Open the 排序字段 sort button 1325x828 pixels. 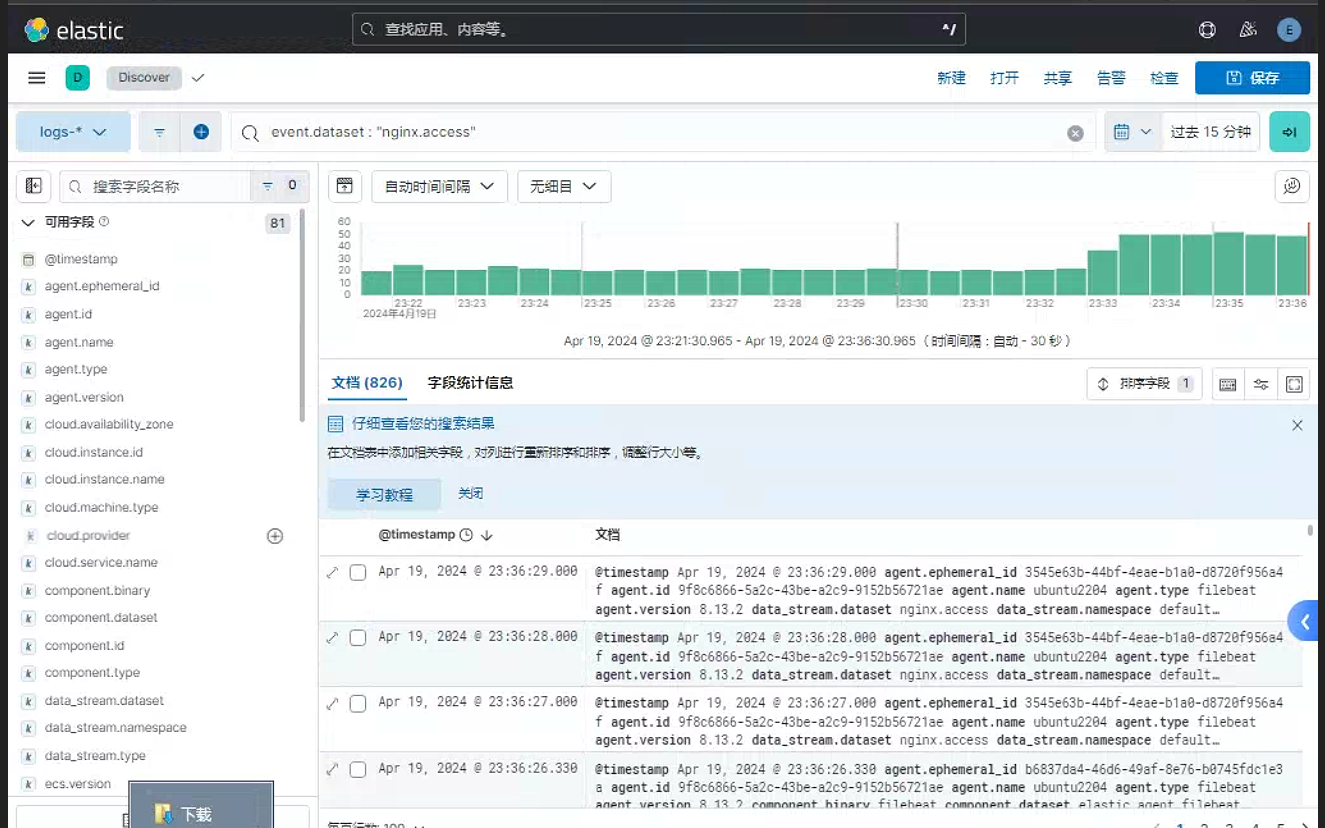1144,384
